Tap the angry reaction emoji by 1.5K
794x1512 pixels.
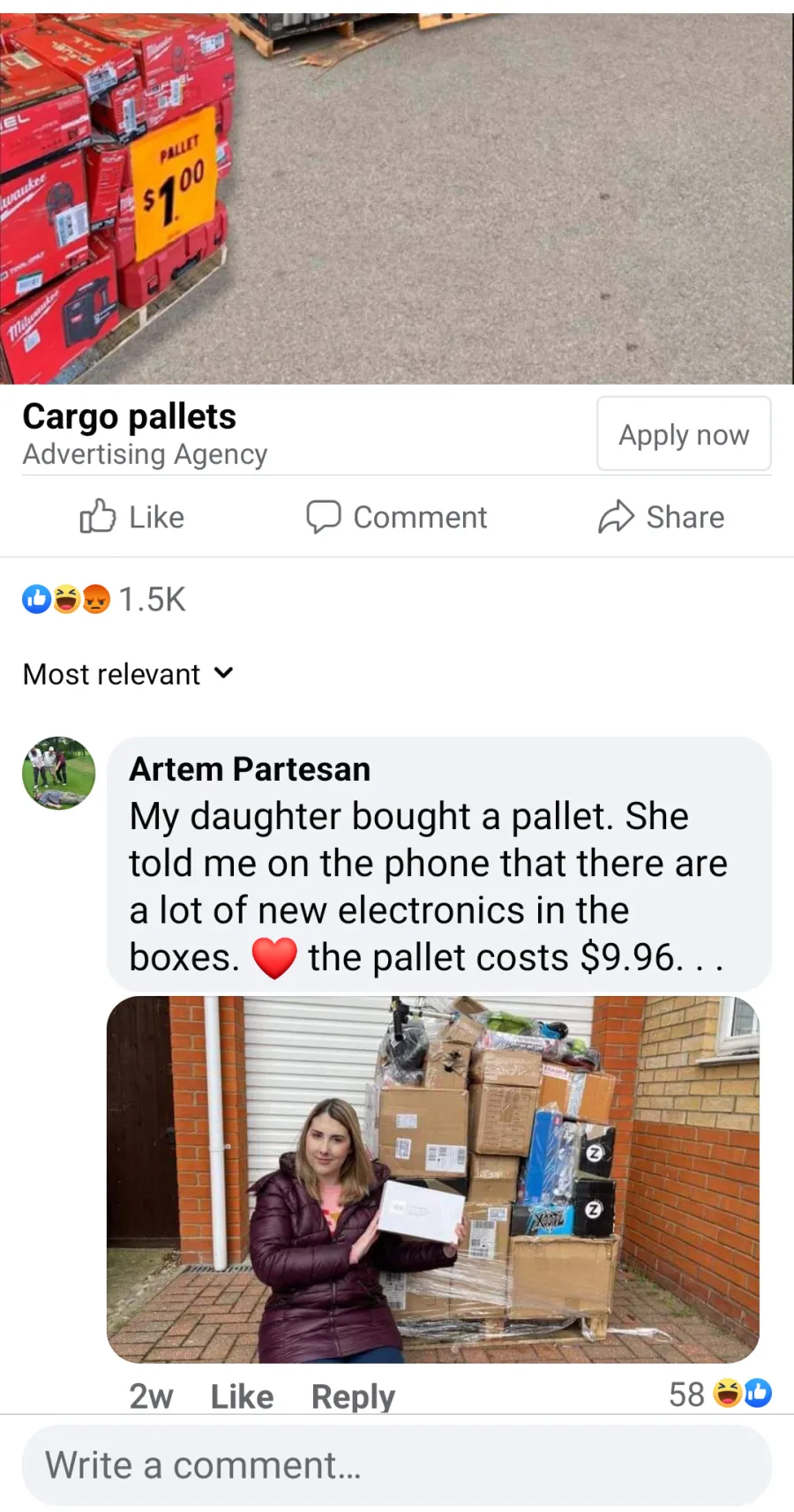95,599
